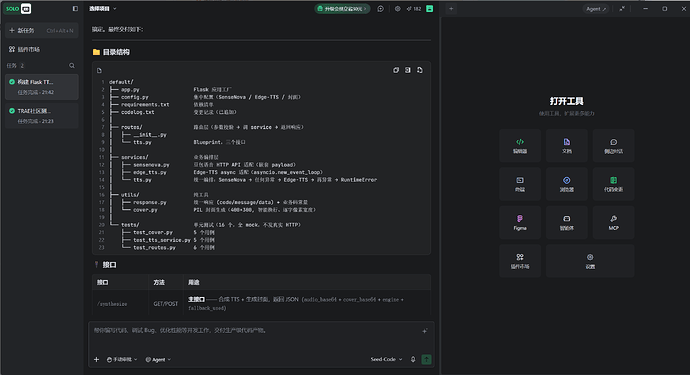
Task: Open the 编辑器 code editor tool
Action: coord(520,146)
